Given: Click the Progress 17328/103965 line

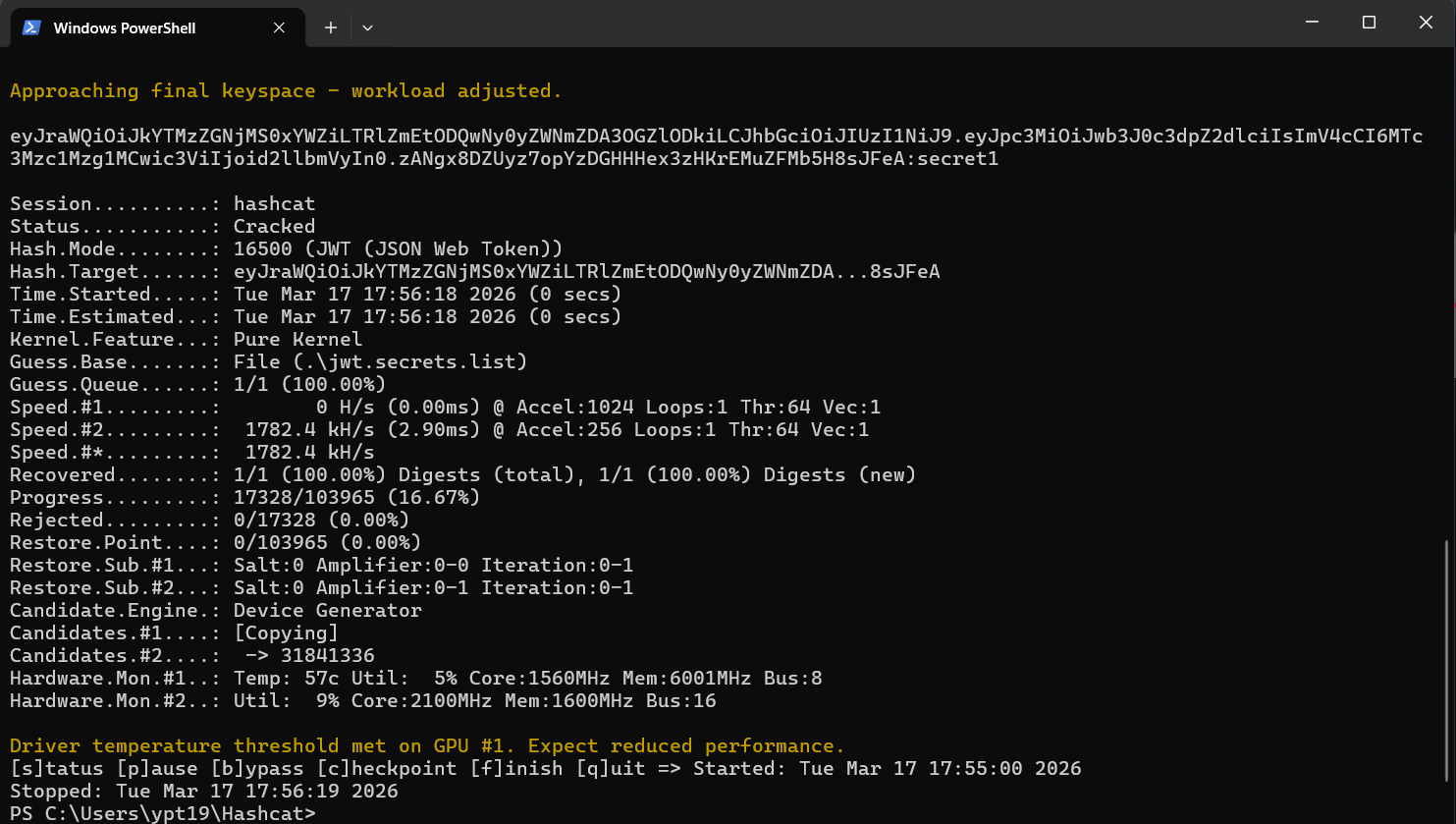Looking at the screenshot, I should tap(244, 497).
